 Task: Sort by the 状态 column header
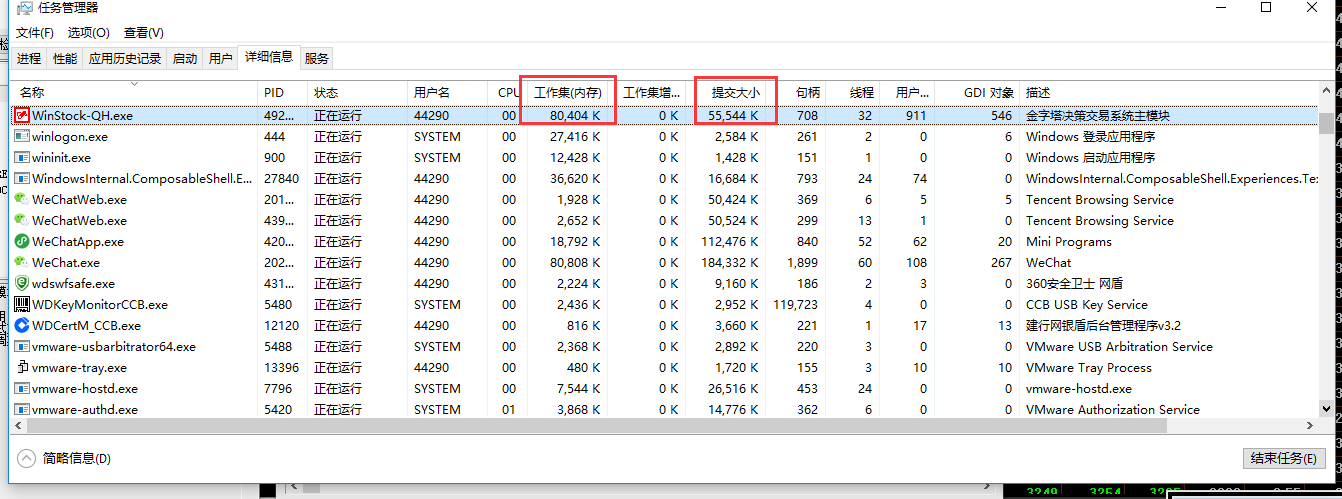pyautogui.click(x=358, y=92)
